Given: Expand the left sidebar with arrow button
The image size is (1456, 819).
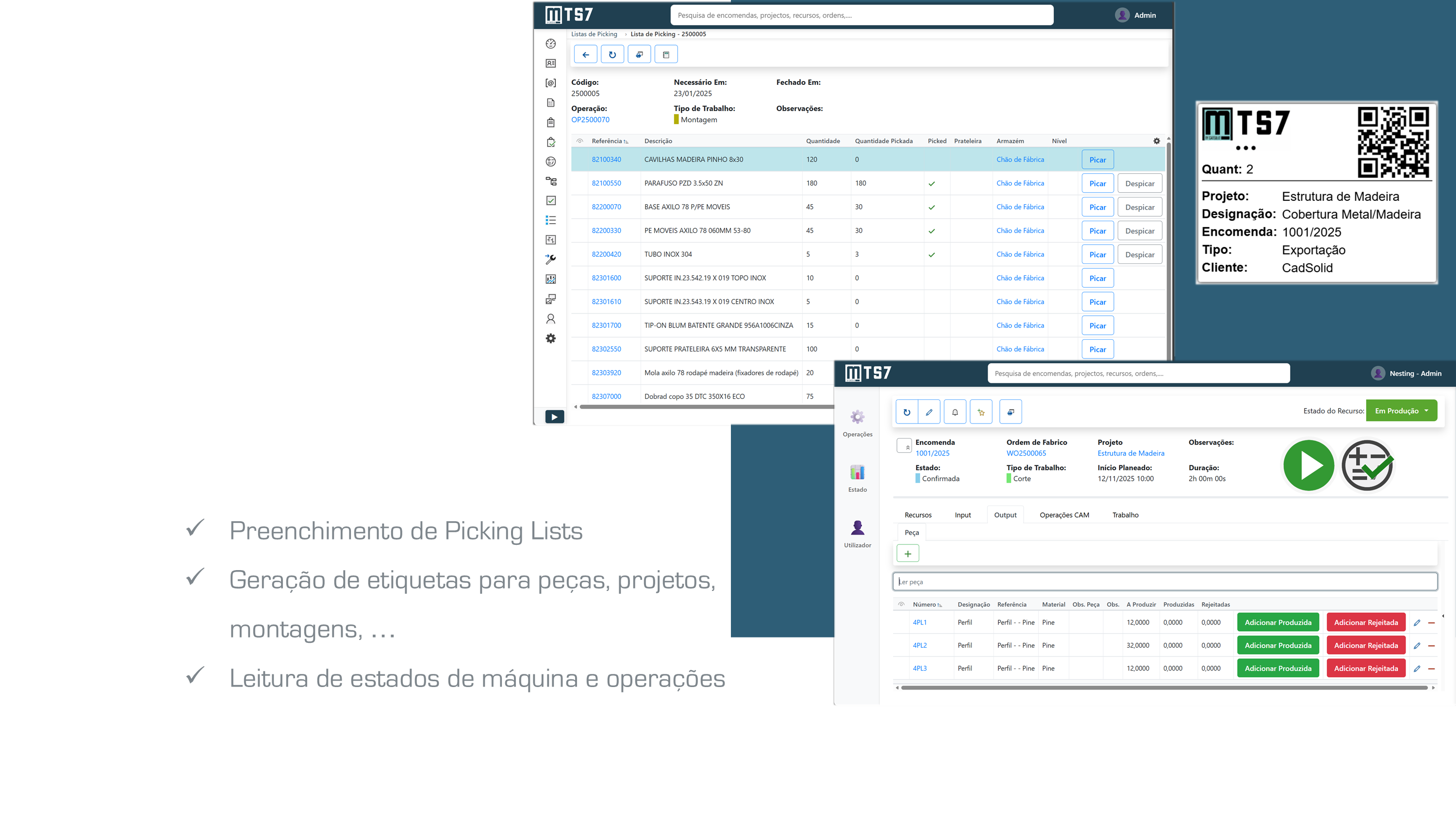Looking at the screenshot, I should click(554, 417).
